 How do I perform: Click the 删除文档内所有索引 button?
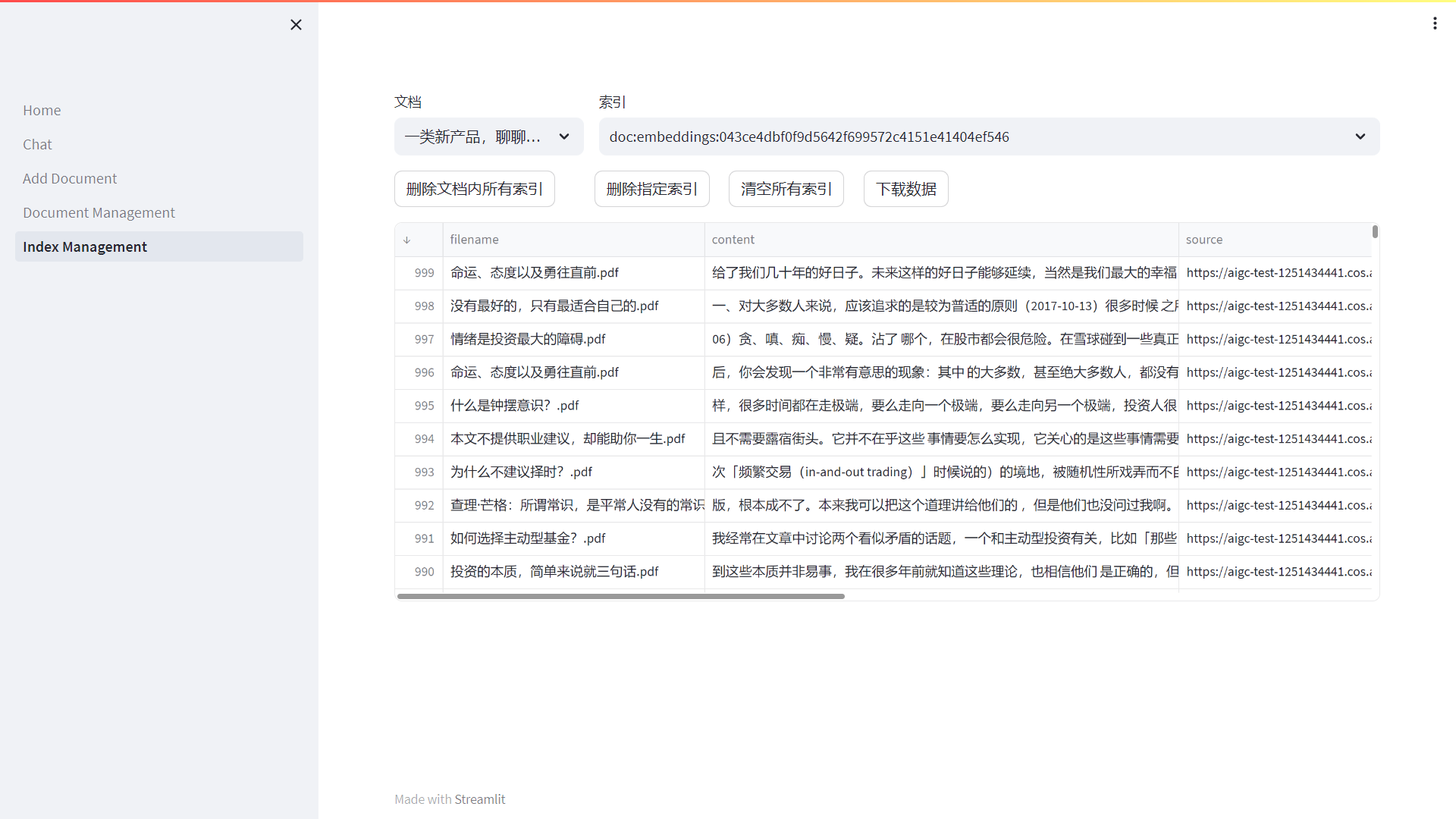[474, 189]
